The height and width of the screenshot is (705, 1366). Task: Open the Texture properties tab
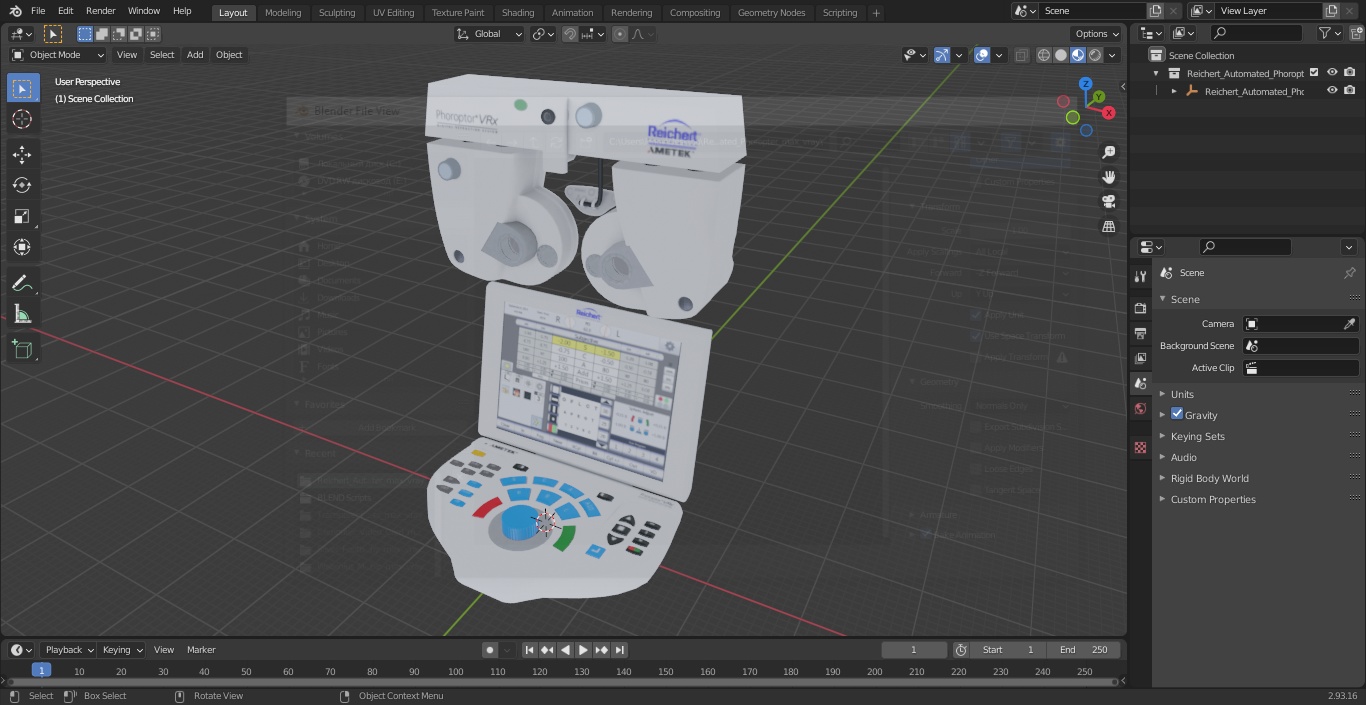1140,448
